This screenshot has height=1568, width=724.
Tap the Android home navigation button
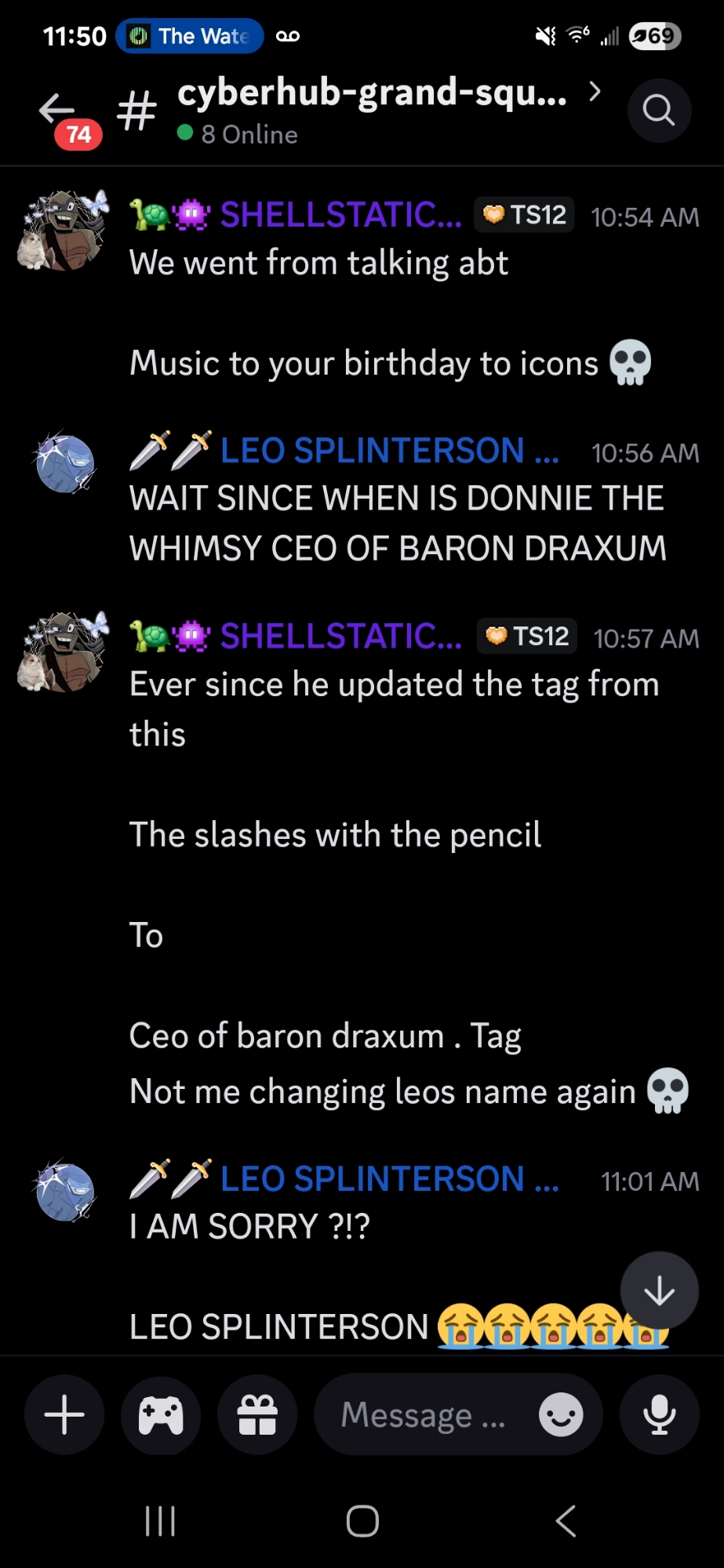tap(362, 1521)
